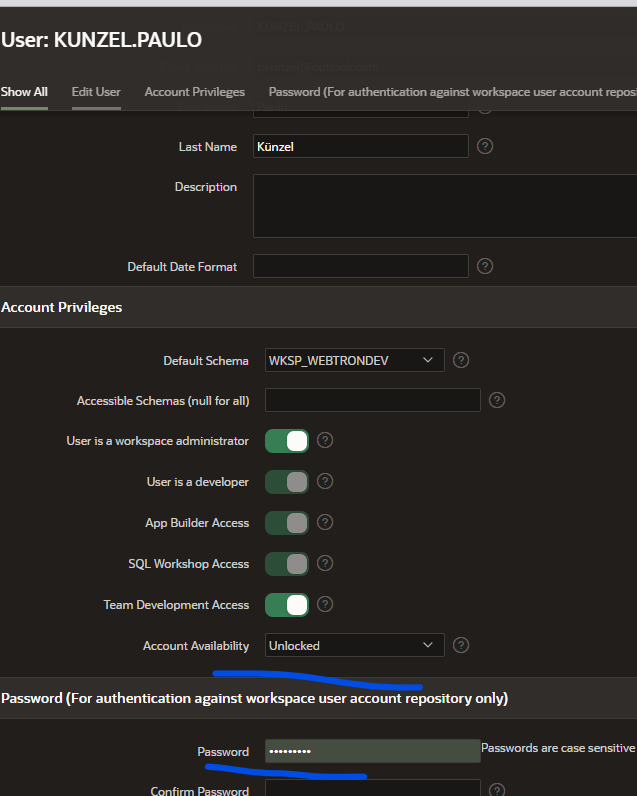
Task: Open help for Default Schema field
Action: 461,360
